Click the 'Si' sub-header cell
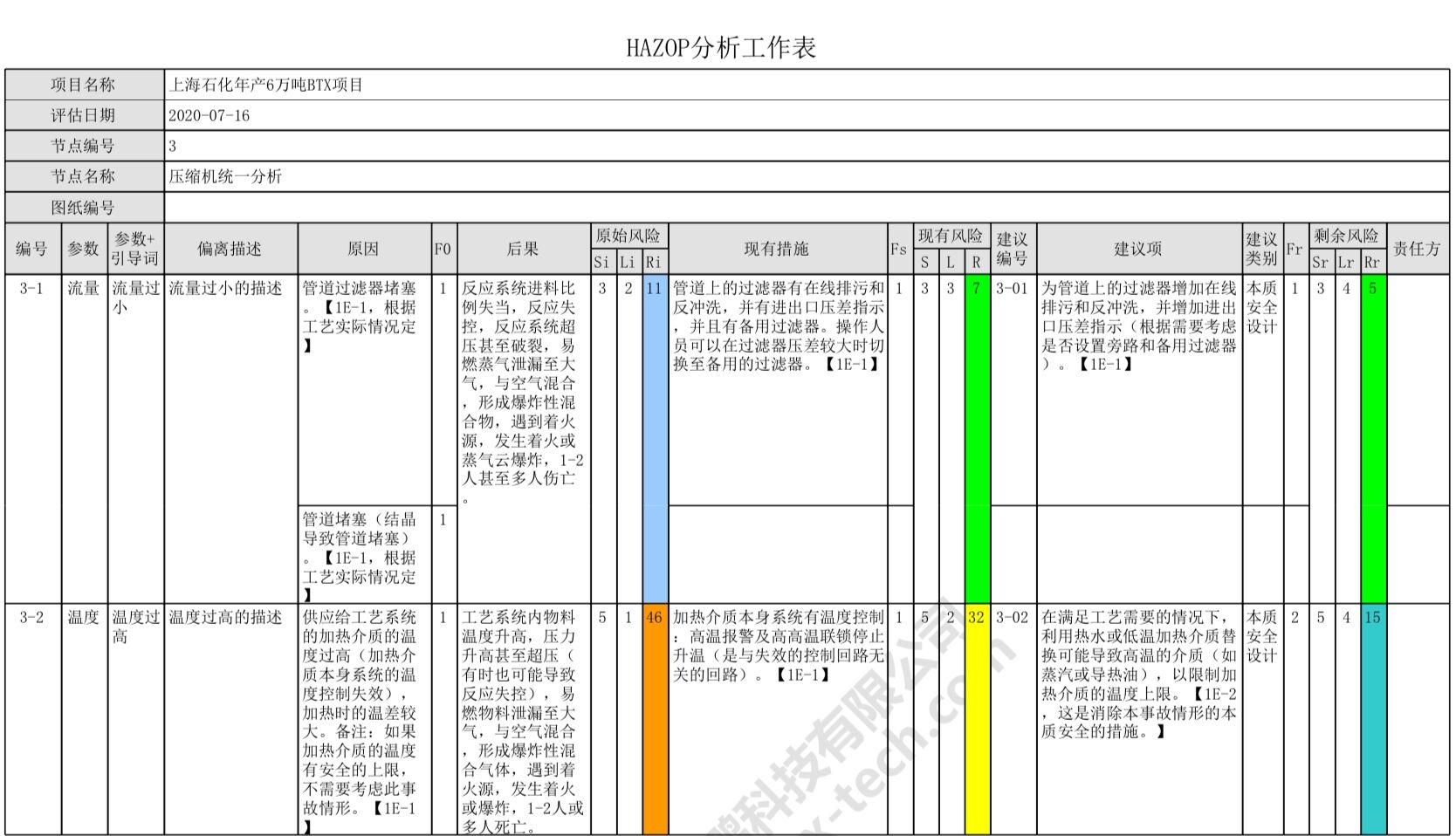The width and height of the screenshot is (1456, 836). (602, 262)
